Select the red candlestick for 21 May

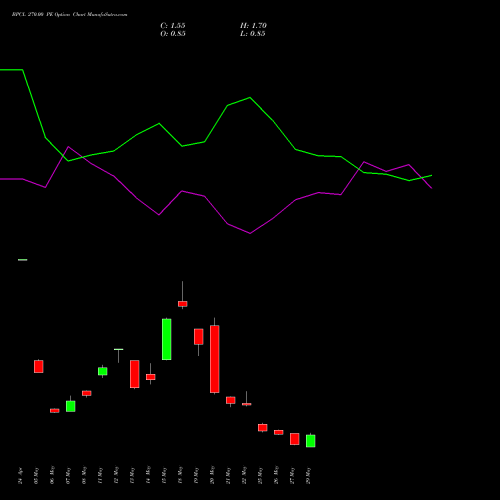pos(231,400)
